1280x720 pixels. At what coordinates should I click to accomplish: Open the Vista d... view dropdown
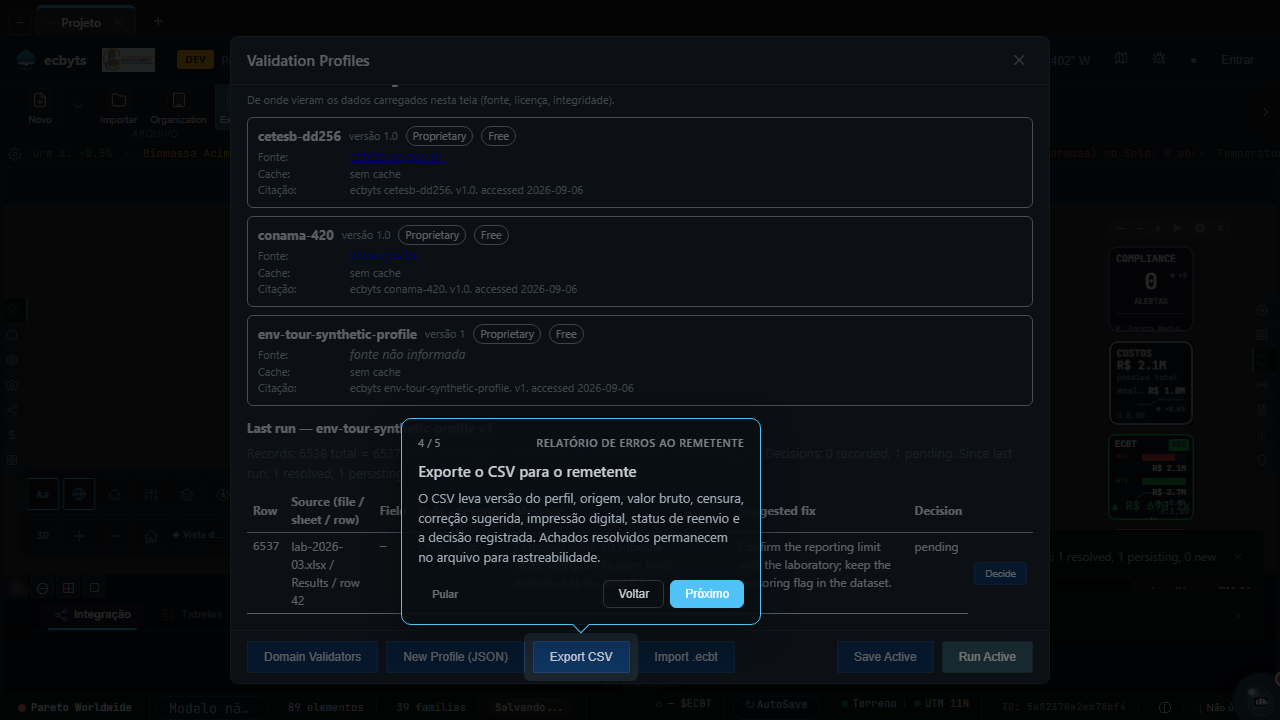coord(199,535)
